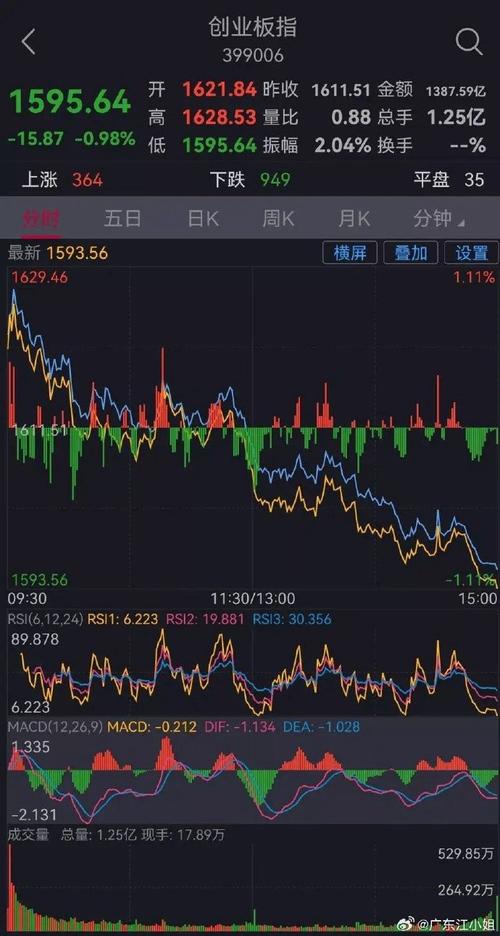500x936 pixels.
Task: Tap the 下跌 count 949
Action: (x=274, y=180)
